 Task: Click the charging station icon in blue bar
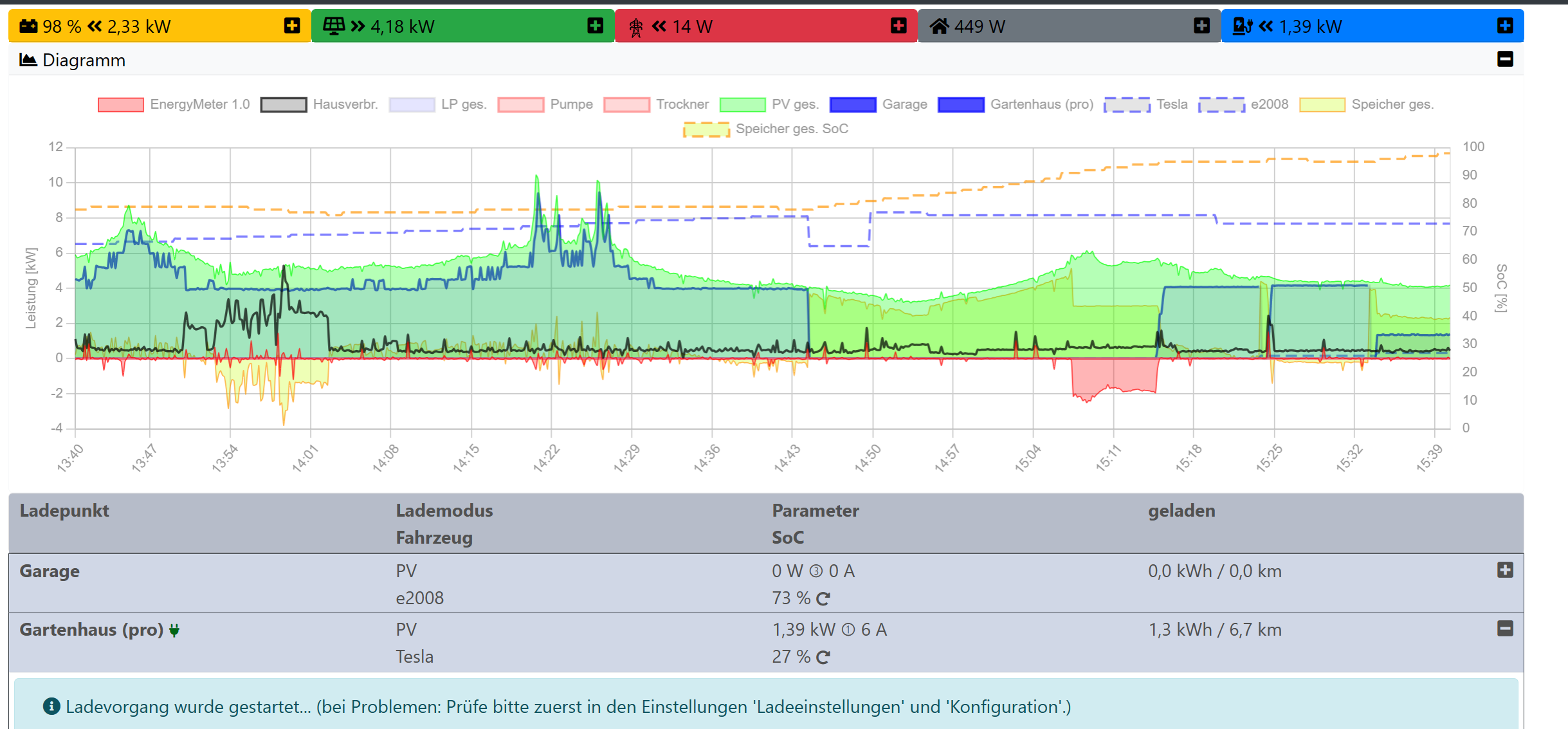pyautogui.click(x=1242, y=26)
